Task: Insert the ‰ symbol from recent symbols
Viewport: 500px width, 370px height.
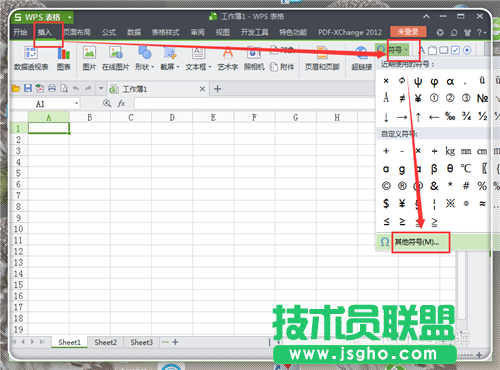Action: (x=450, y=116)
